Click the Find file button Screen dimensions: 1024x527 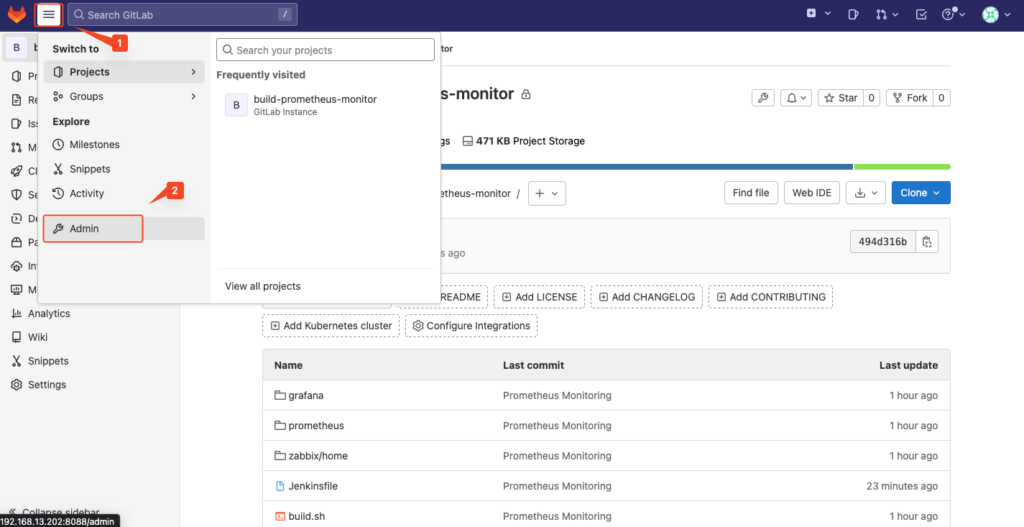coord(751,193)
